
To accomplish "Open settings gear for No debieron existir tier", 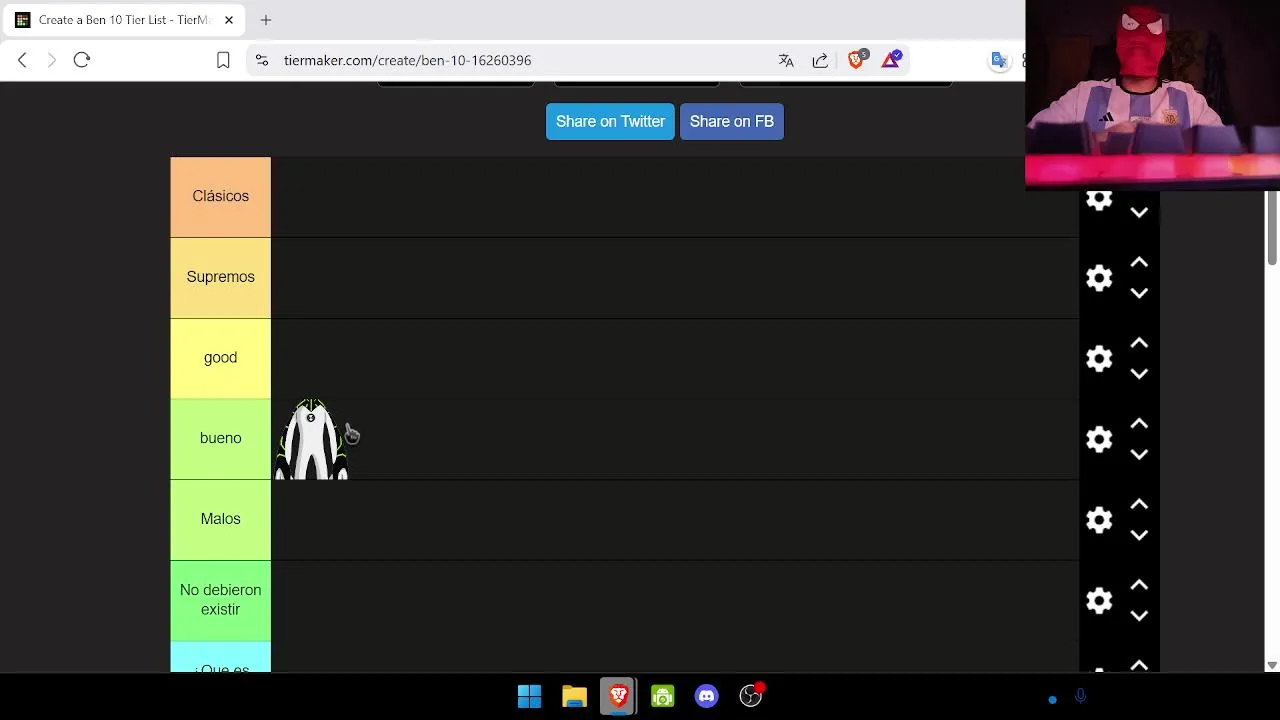I will [1099, 601].
